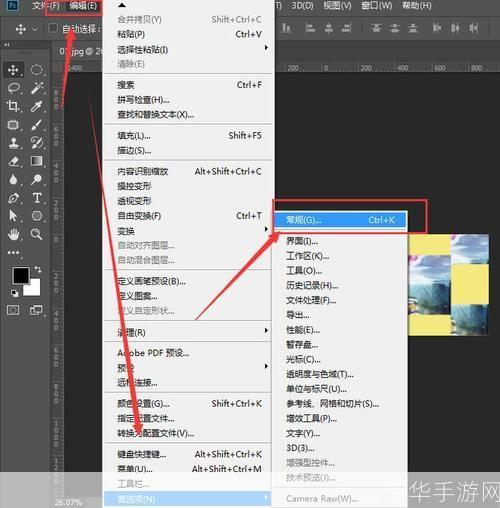The height and width of the screenshot is (508, 500).
Task: Select the Lasso tool
Action: point(13,88)
